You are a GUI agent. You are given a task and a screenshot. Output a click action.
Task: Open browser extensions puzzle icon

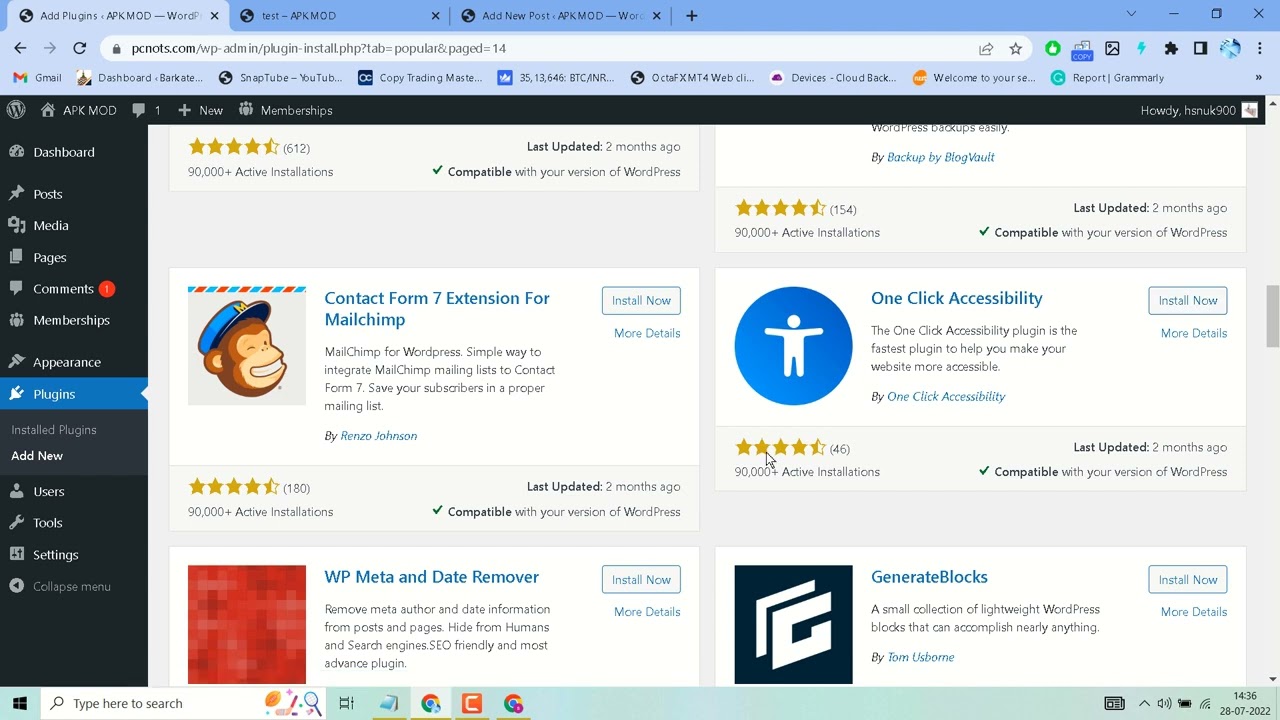(1171, 48)
